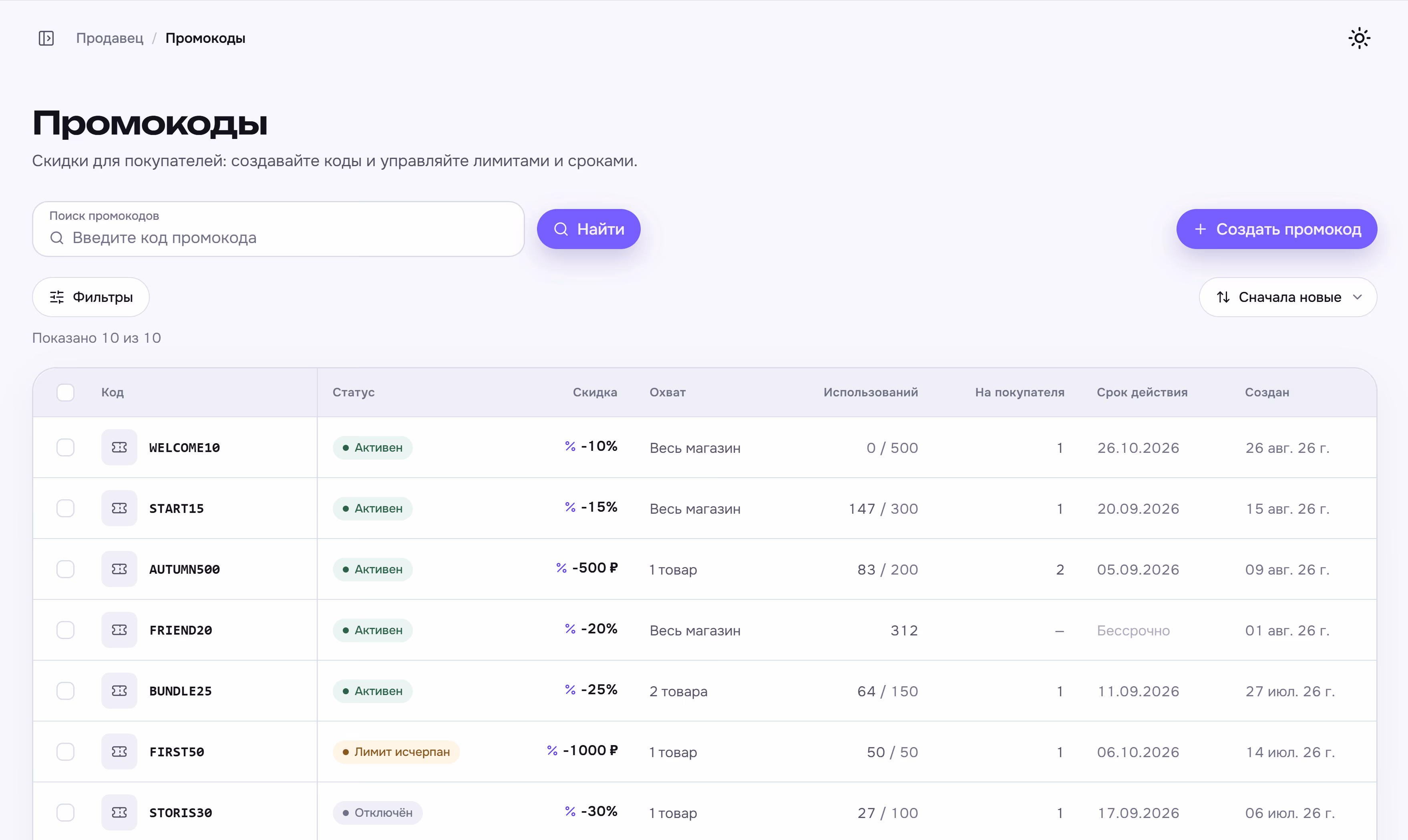Go to the 'Продавец' breadcrumb

tap(110, 38)
